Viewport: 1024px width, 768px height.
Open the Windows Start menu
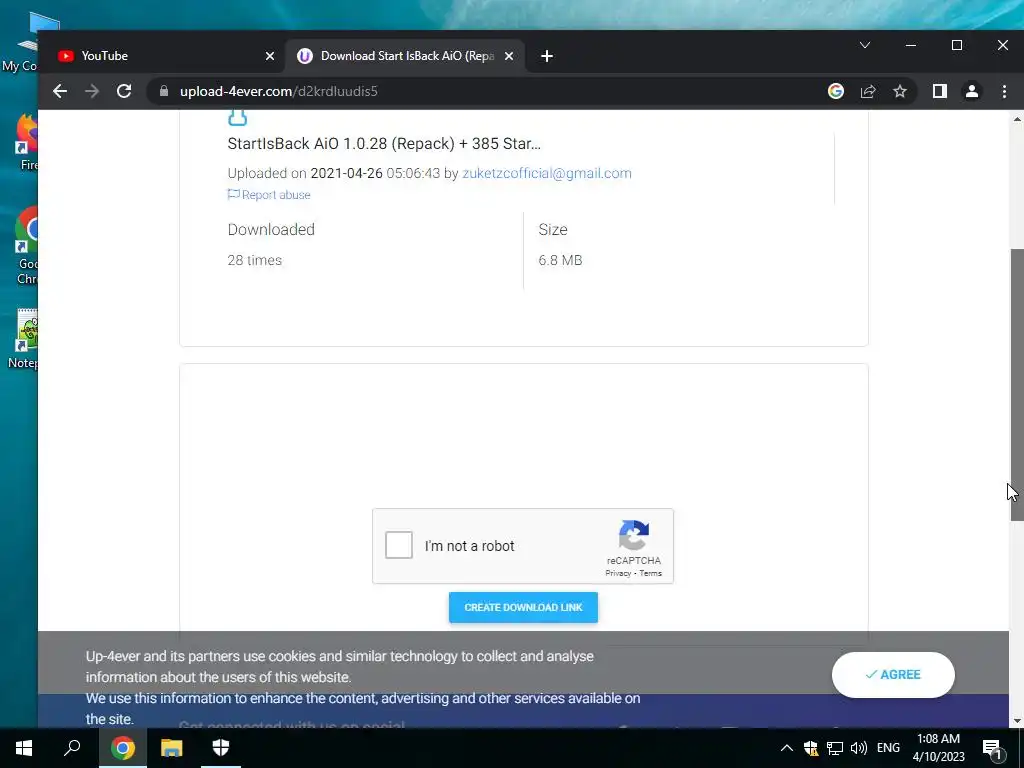(24, 748)
